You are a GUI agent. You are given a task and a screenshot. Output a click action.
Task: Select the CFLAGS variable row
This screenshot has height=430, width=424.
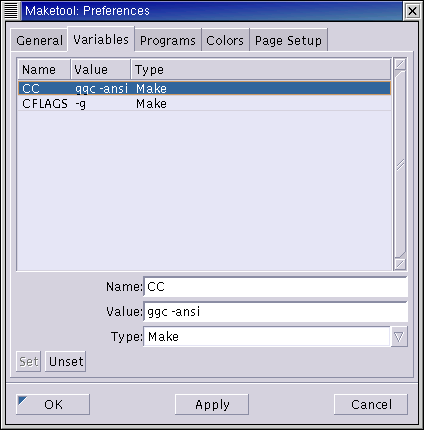(x=204, y=104)
